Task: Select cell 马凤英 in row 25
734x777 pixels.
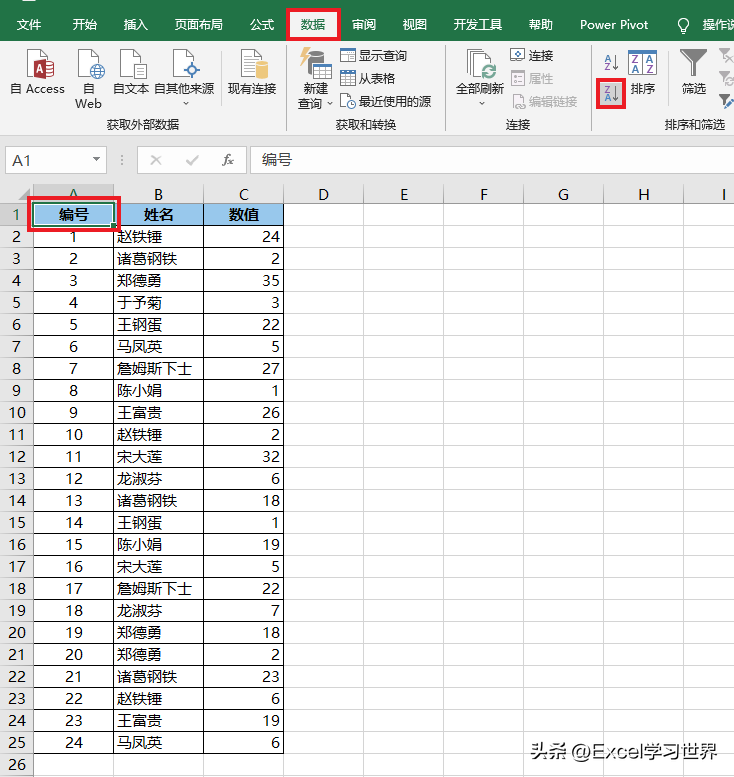Action: tap(158, 742)
